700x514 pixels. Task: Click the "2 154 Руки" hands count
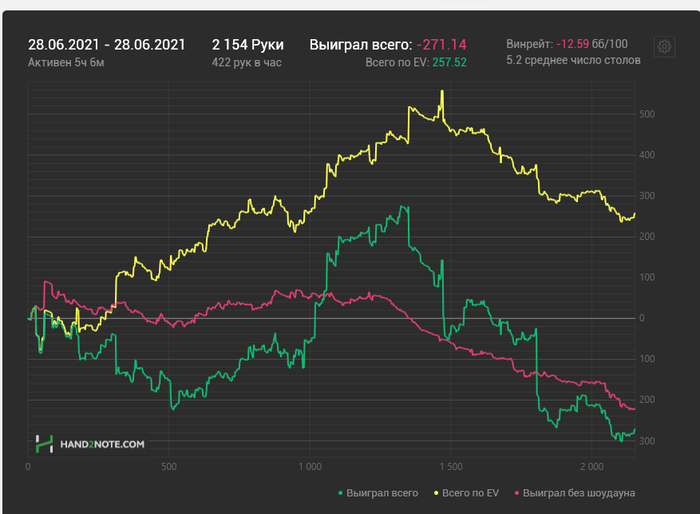248,45
